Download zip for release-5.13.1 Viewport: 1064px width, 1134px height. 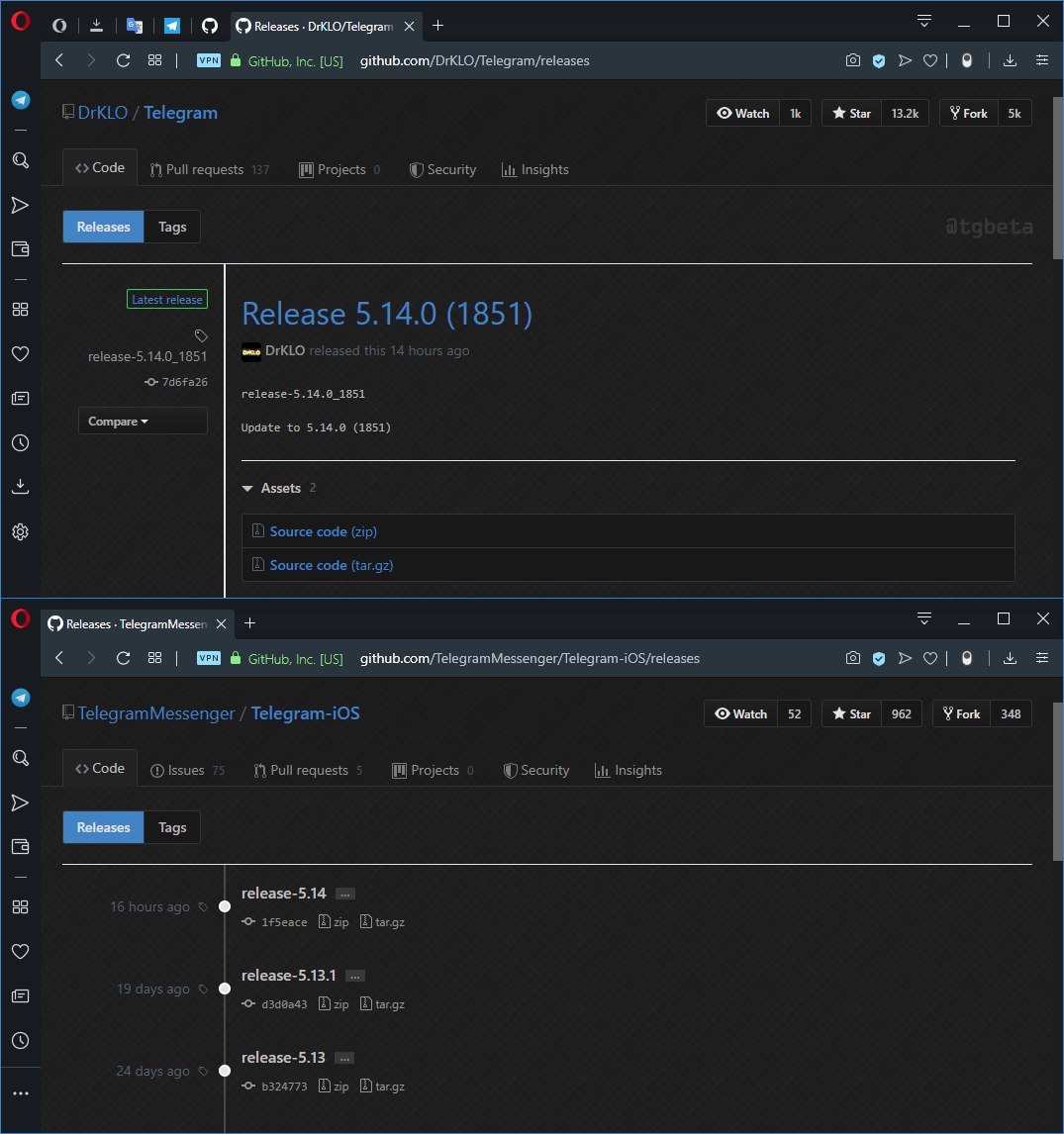(335, 1004)
